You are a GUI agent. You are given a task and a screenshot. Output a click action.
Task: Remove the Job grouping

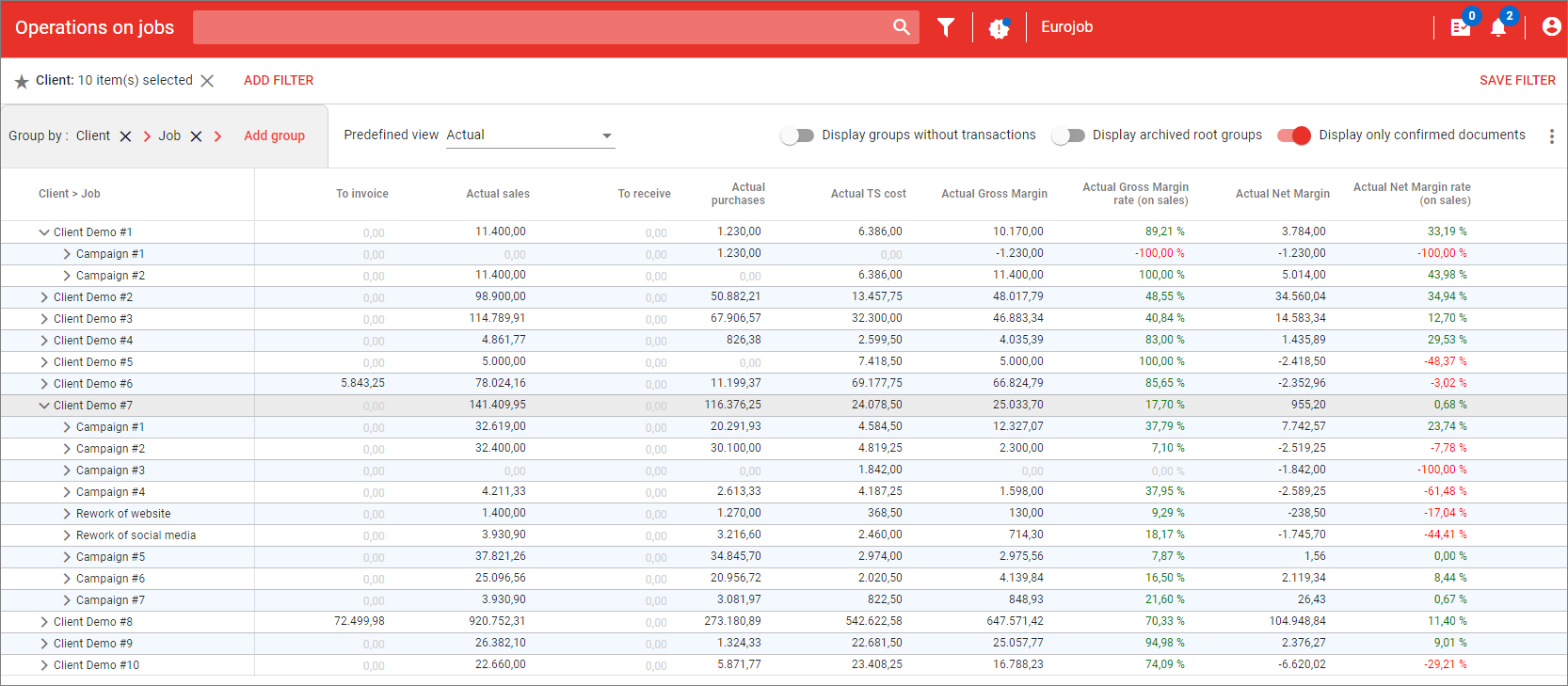[196, 136]
